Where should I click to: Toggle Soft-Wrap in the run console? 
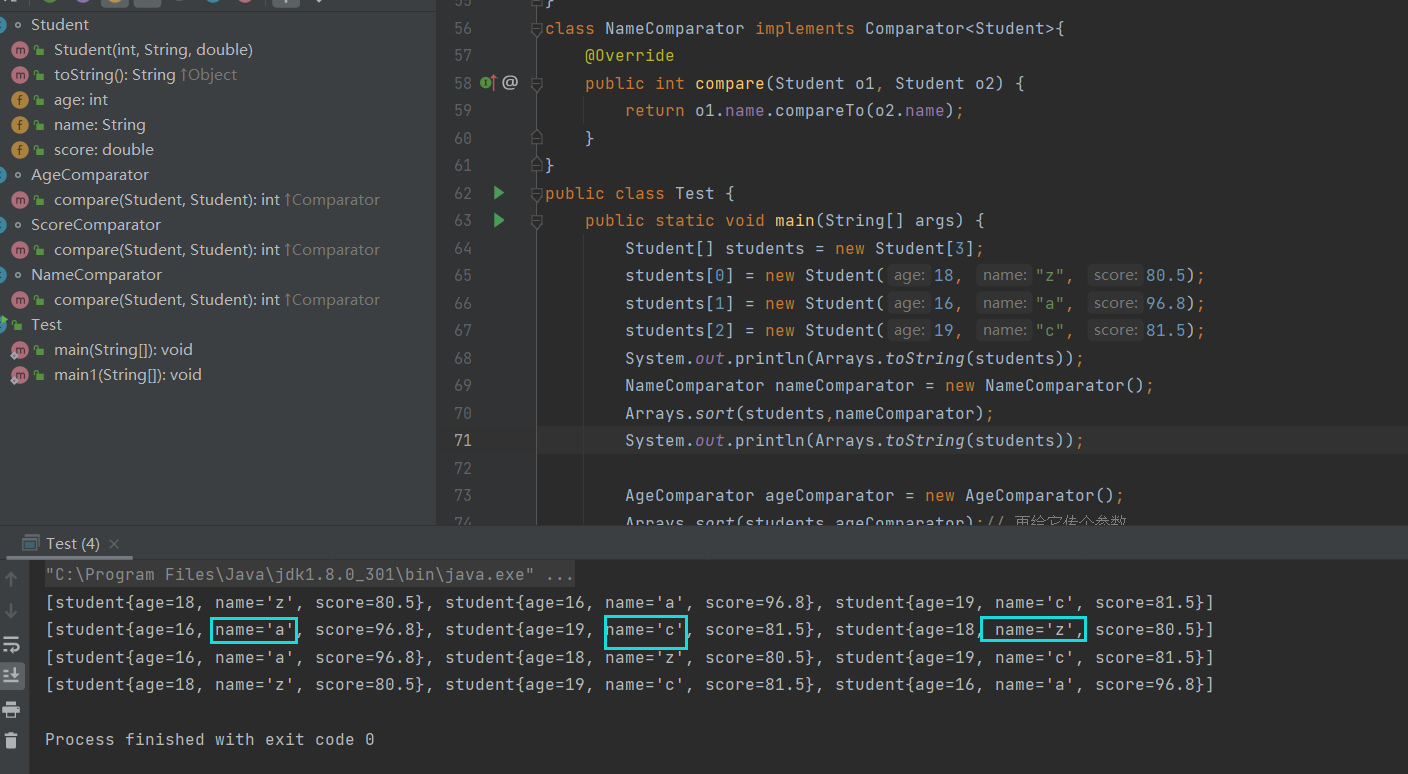pyautogui.click(x=11, y=643)
